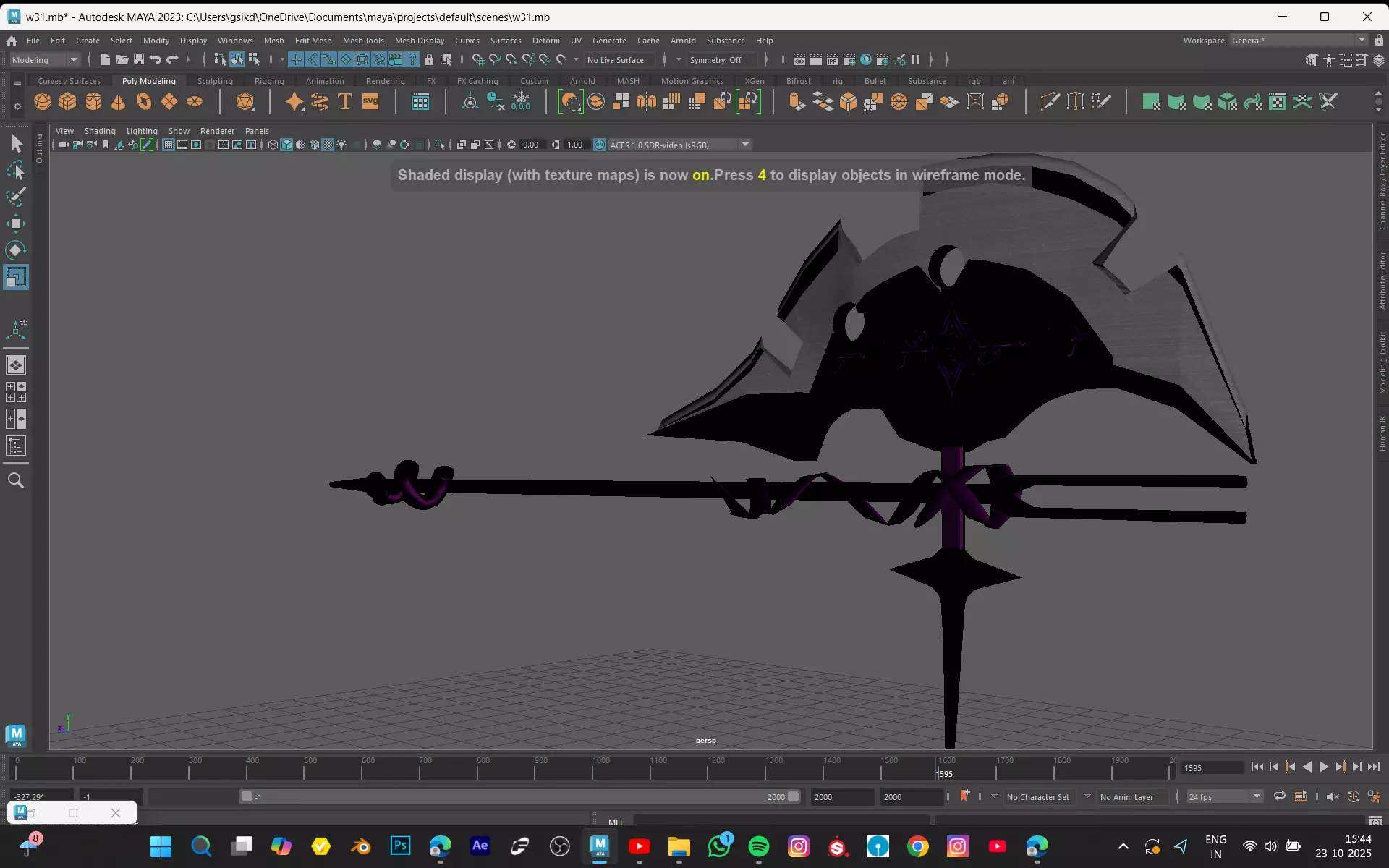
Task: Click the Render current frame icon
Action: pyautogui.click(x=816, y=59)
